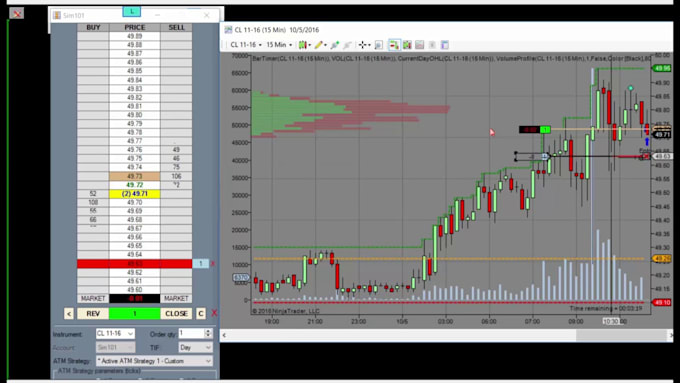
Task: Click the data box candlestick icon
Action: pos(407,45)
